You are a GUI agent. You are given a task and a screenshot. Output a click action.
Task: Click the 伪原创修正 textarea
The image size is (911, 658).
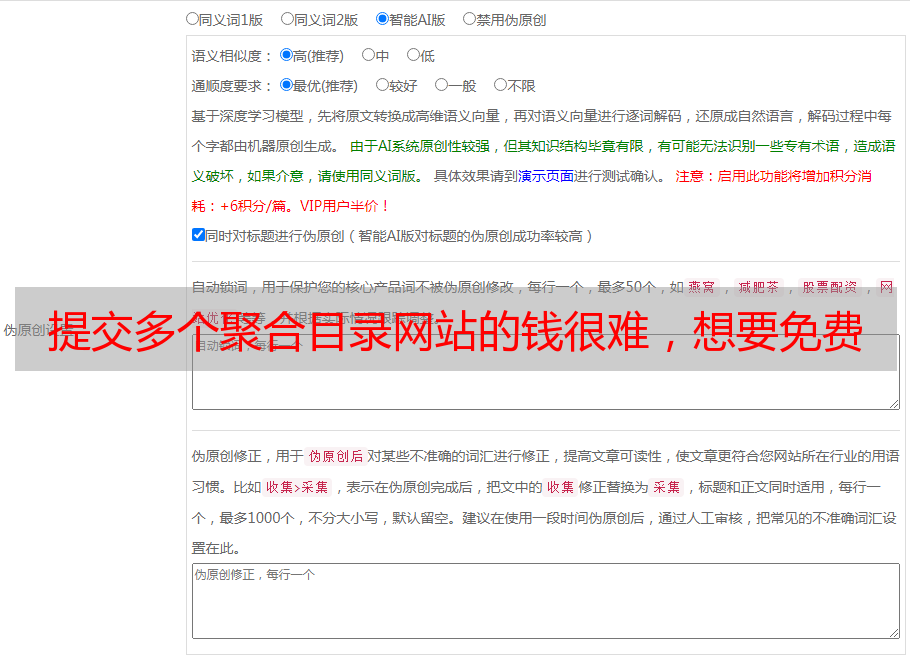(546, 601)
